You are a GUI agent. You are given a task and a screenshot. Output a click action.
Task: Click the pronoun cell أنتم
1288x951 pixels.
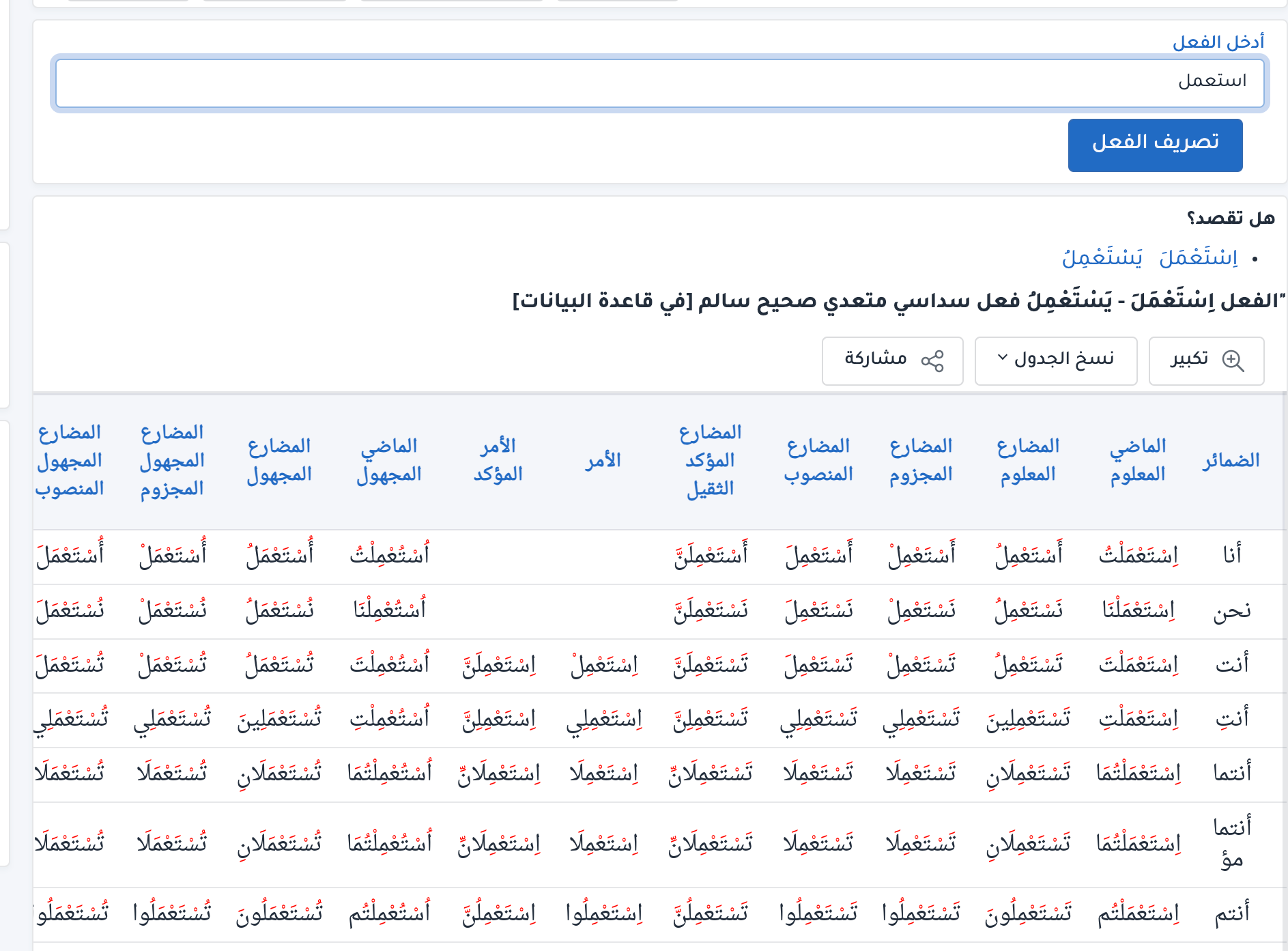1232,913
